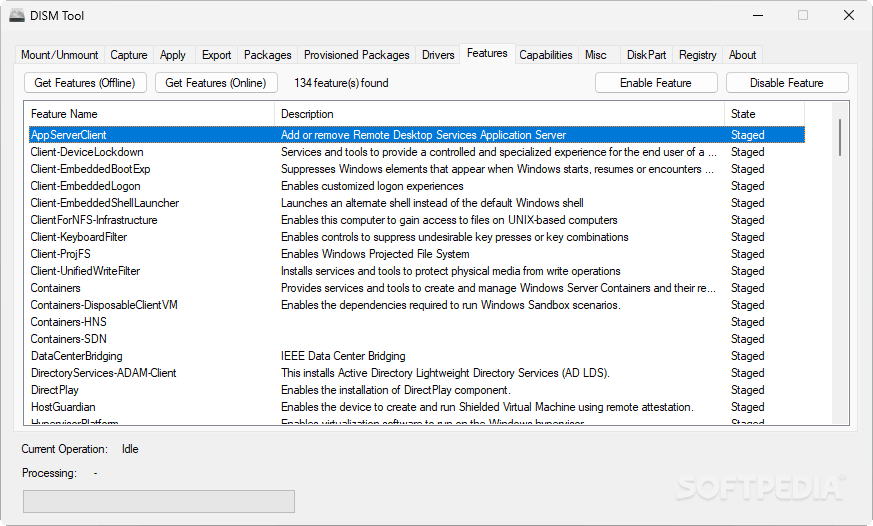Select the Packages tab
This screenshot has height=526, width=873.
click(267, 55)
